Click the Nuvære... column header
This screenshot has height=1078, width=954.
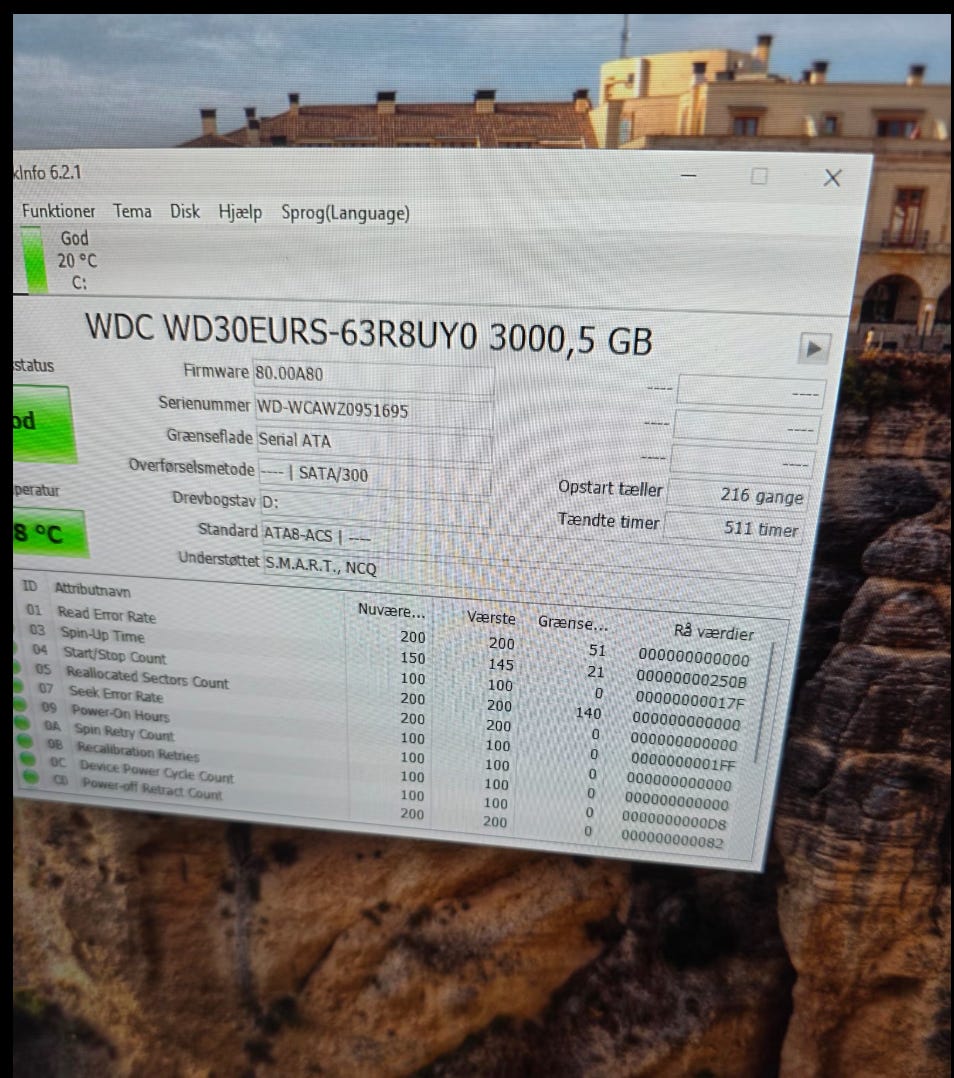coord(391,610)
